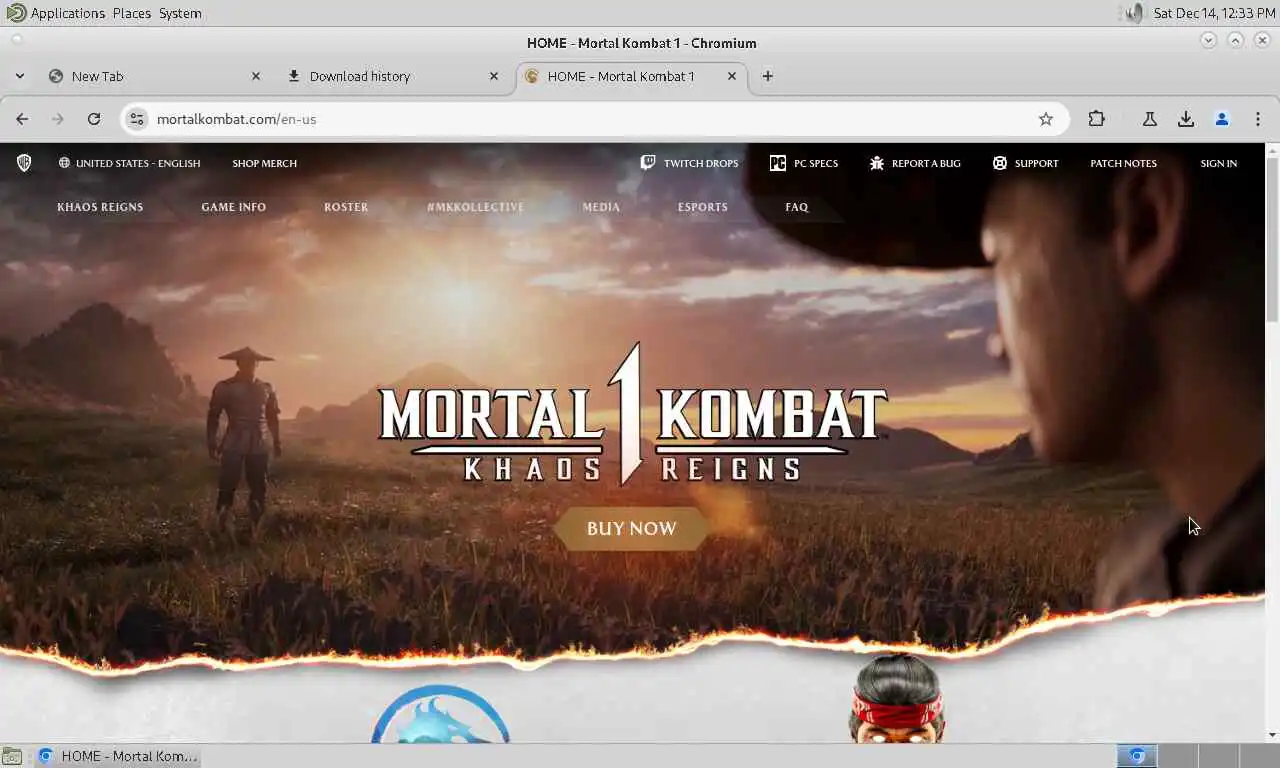Click the Mortal Kombat 1 Khaos Reigns logo

coord(632,414)
